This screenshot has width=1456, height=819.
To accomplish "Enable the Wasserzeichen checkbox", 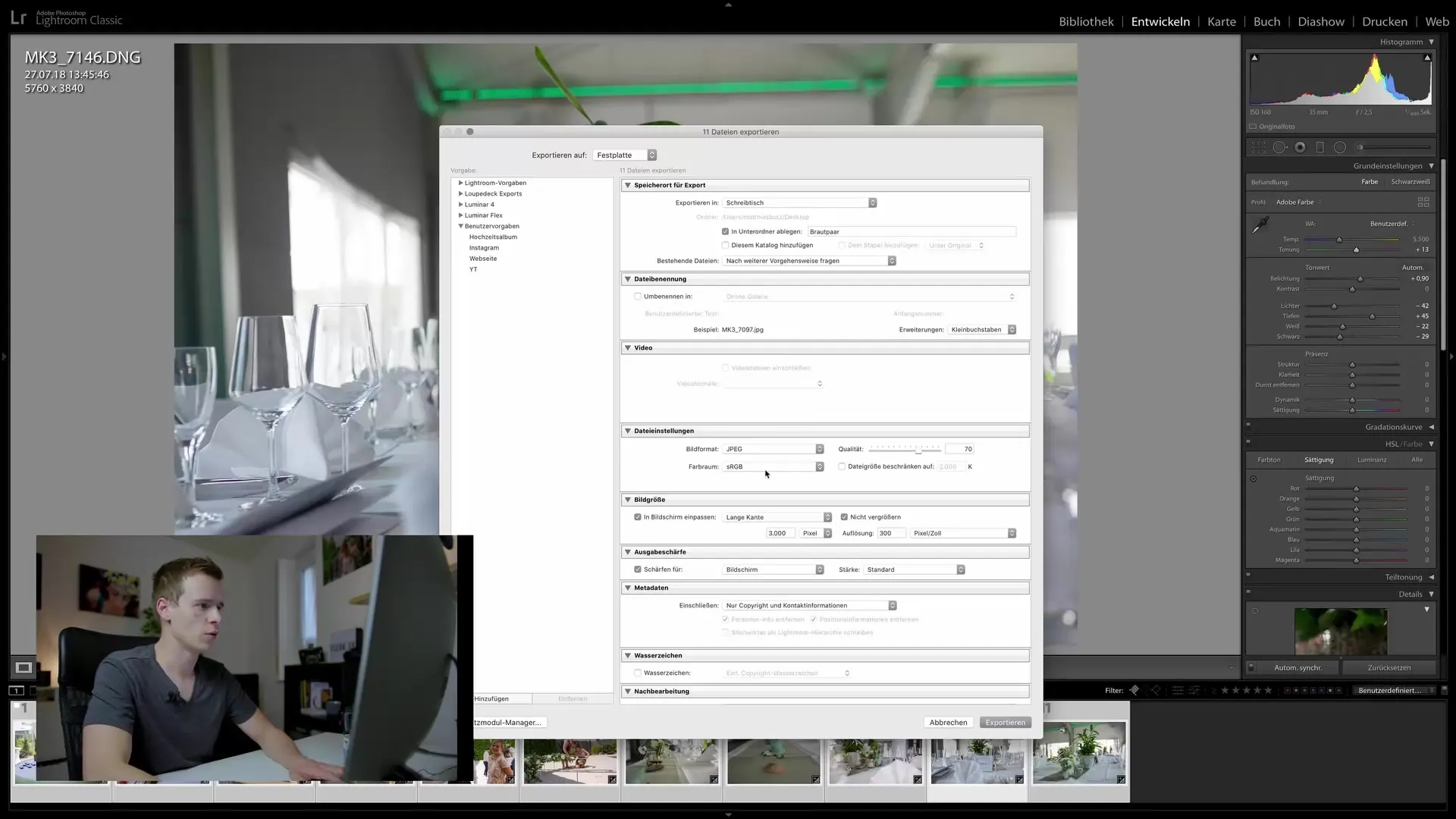I will click(x=638, y=673).
